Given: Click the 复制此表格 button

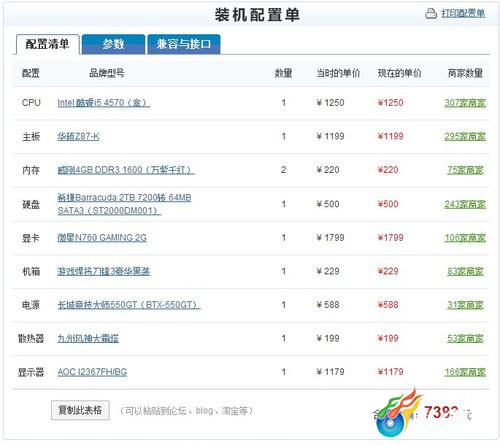Looking at the screenshot, I should (80, 410).
